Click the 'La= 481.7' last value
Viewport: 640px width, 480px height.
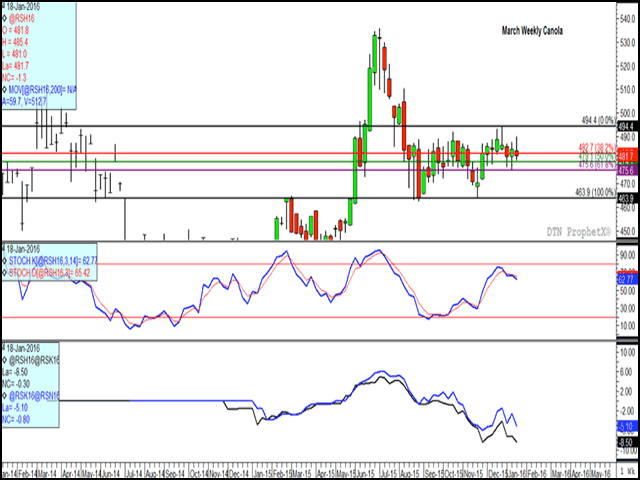pyautogui.click(x=15, y=66)
